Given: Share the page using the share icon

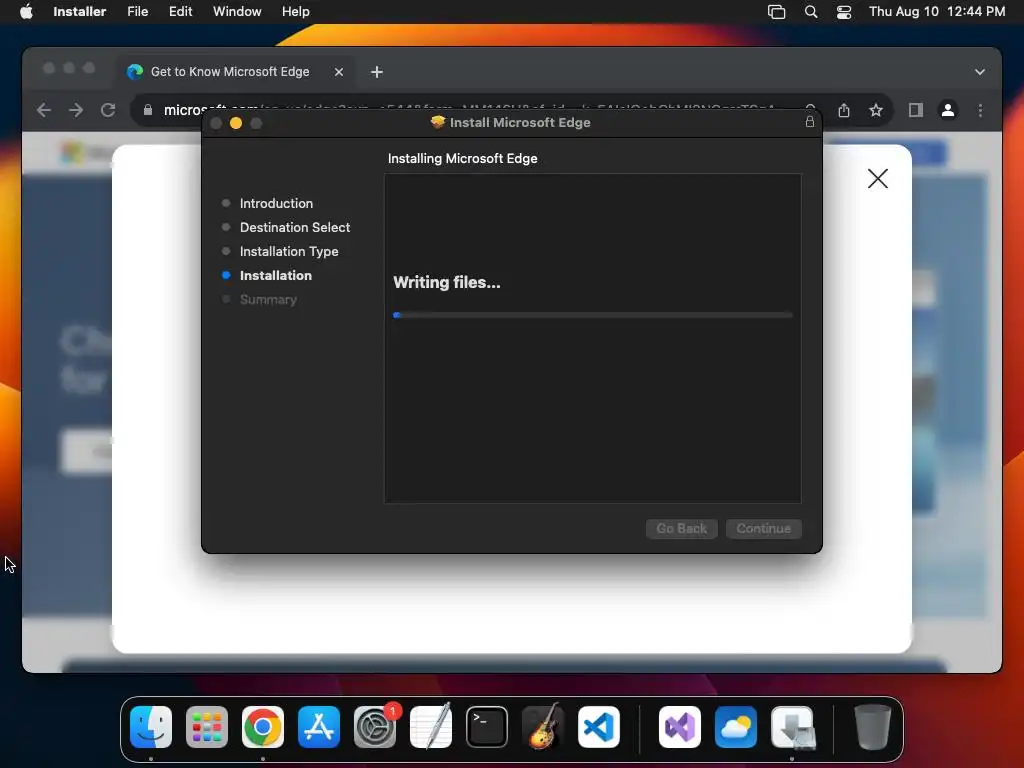Looking at the screenshot, I should 844,110.
